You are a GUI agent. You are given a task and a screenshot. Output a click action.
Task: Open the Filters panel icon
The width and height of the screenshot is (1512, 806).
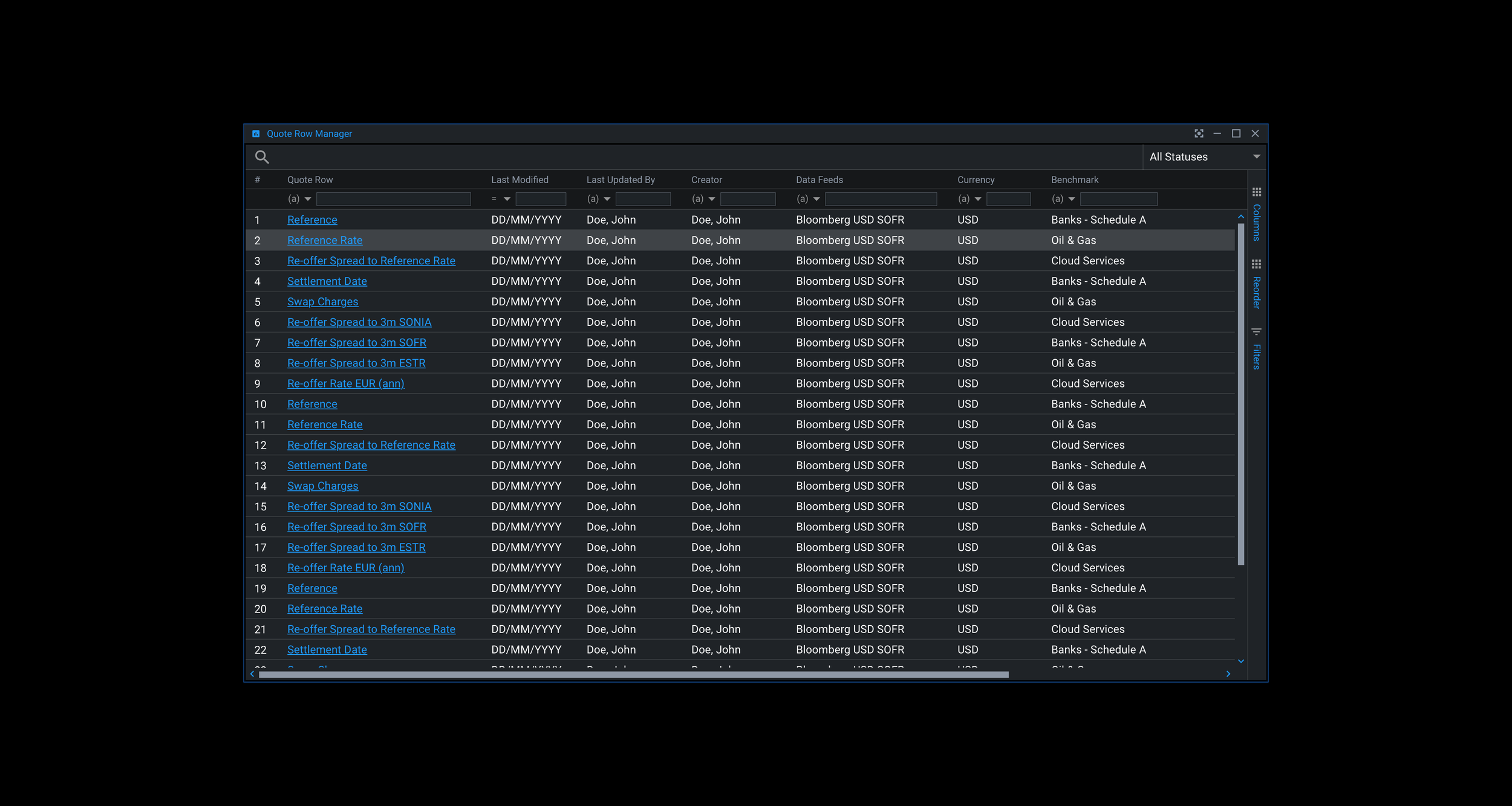coord(1257,331)
